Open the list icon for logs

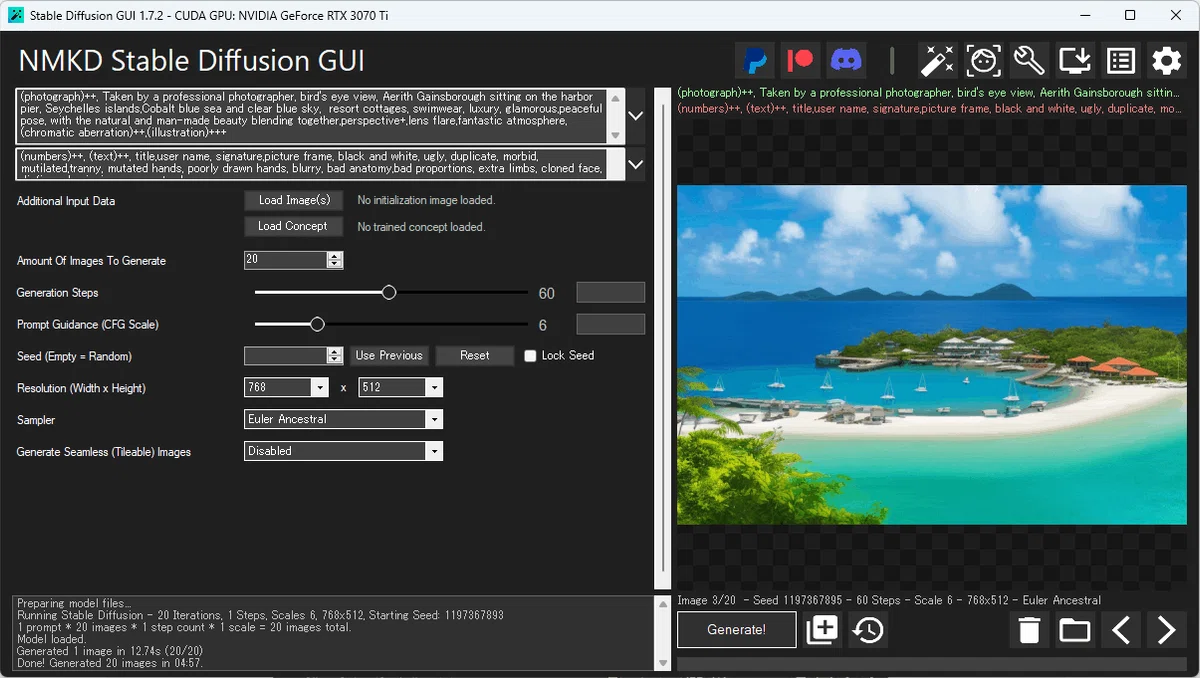point(1121,61)
